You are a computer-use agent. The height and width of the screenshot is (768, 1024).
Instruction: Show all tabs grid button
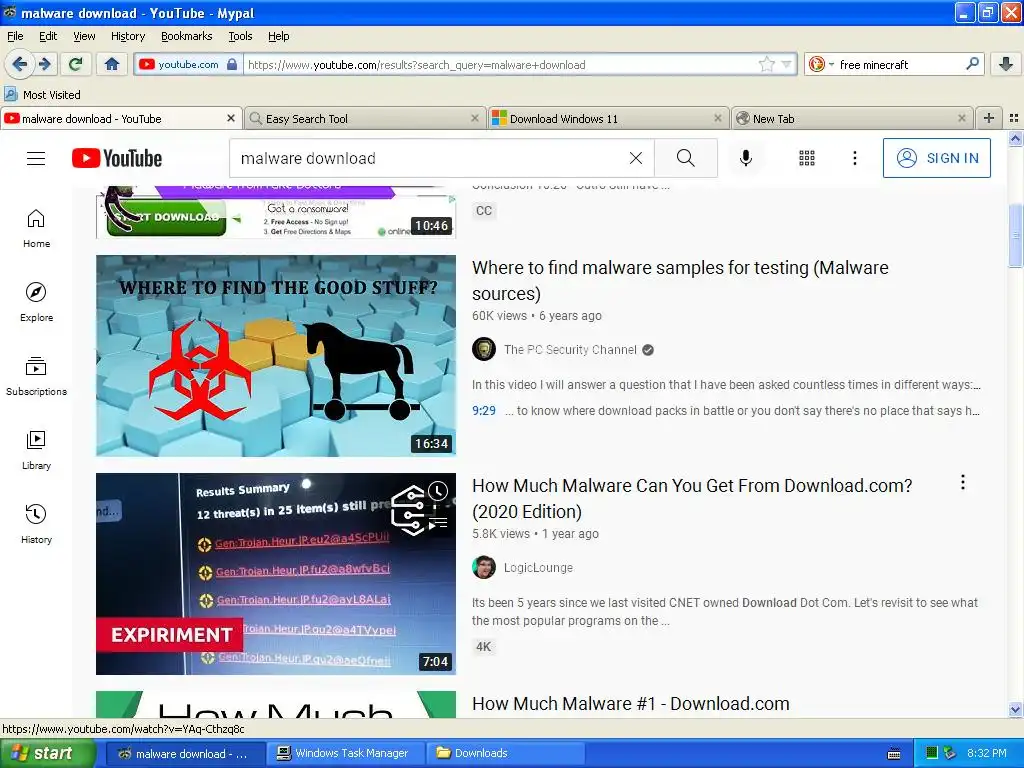point(1014,118)
